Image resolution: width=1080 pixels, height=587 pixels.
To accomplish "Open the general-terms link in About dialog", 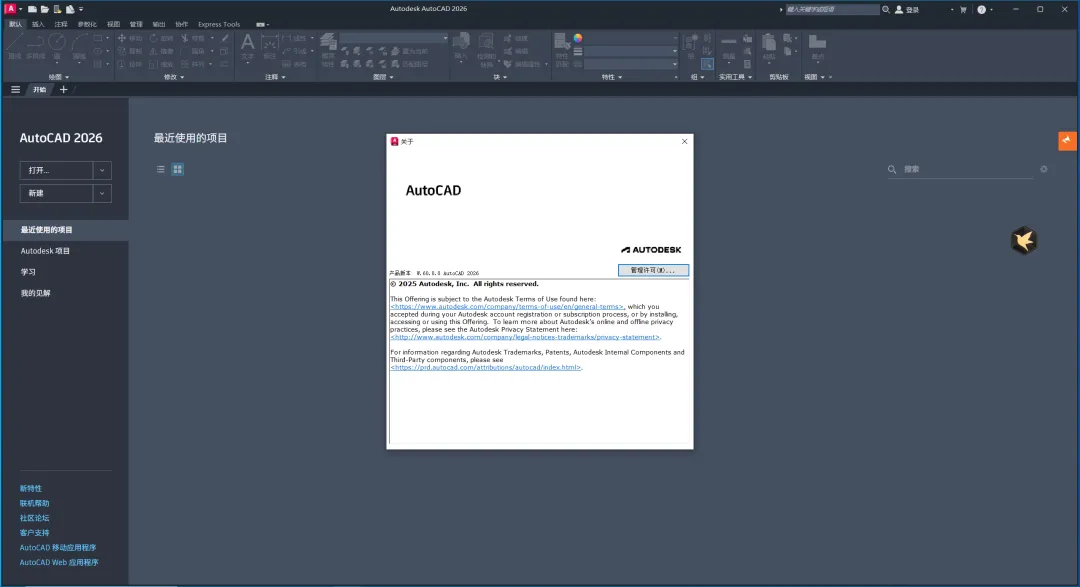I will [x=507, y=307].
